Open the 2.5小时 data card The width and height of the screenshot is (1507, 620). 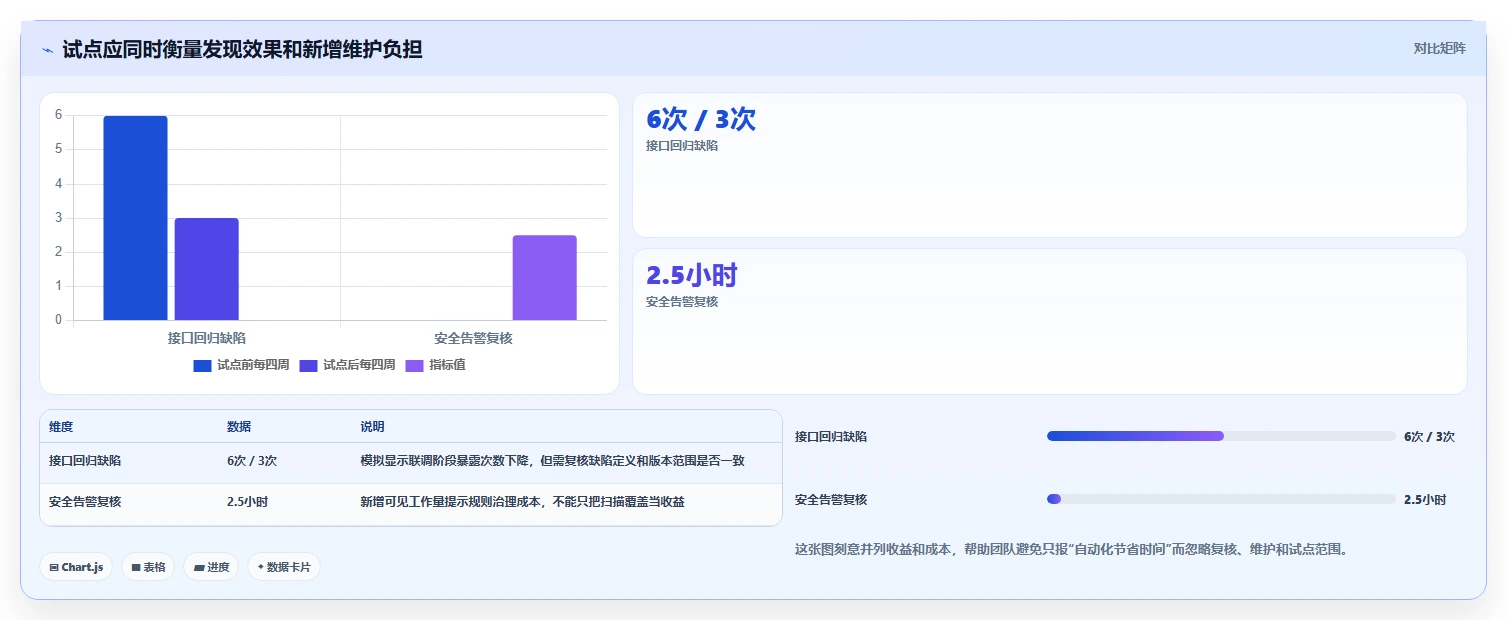pos(1050,321)
